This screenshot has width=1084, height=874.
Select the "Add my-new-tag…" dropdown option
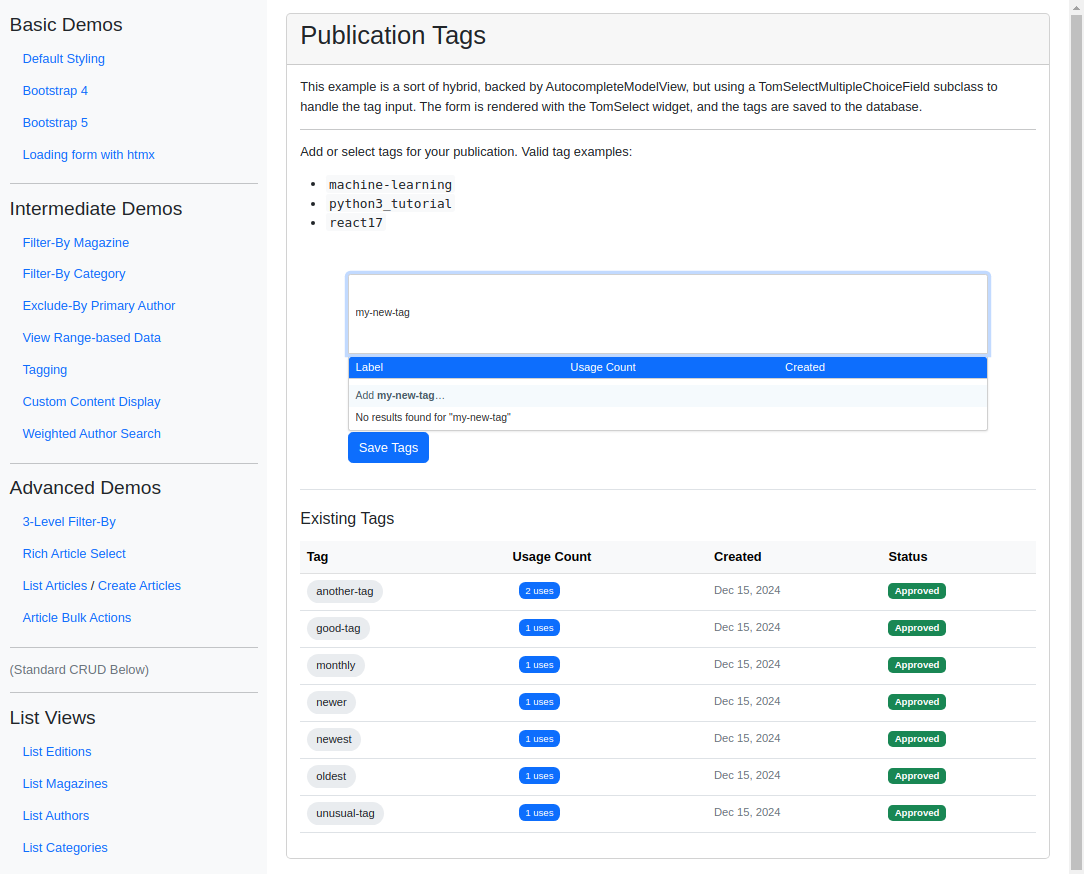pyautogui.click(x=667, y=396)
